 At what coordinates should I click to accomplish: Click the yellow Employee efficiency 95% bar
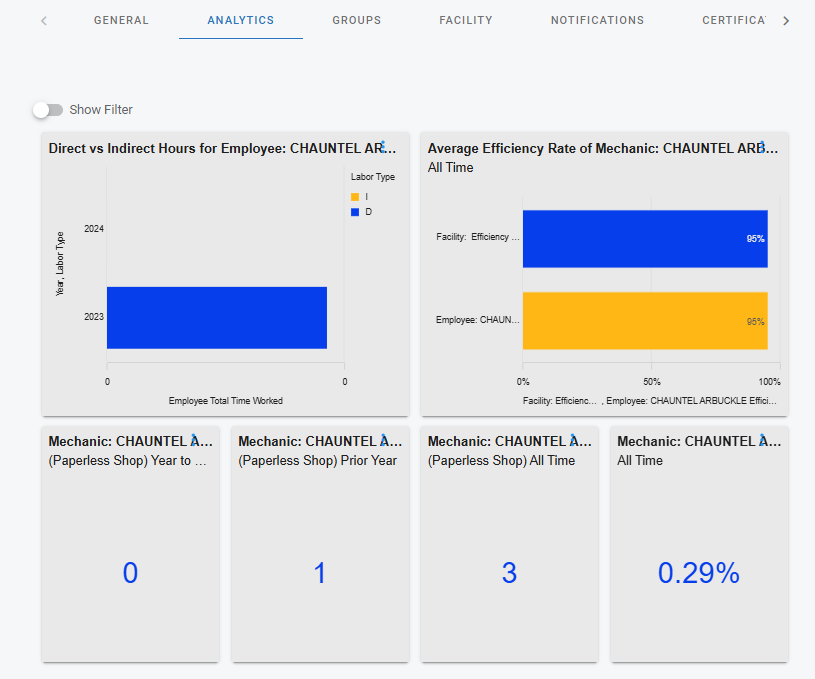[x=644, y=320]
